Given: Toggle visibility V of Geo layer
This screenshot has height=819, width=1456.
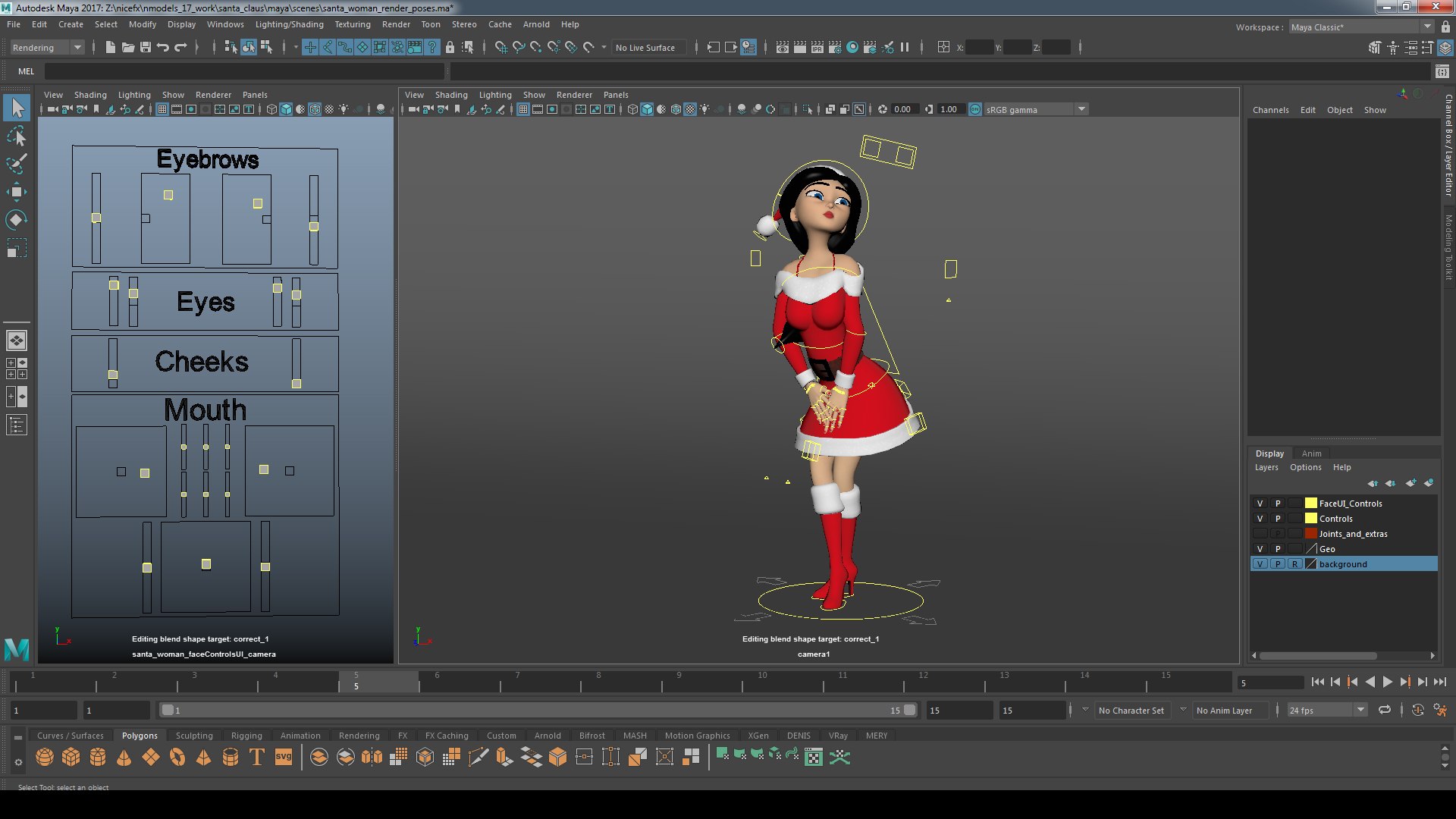Looking at the screenshot, I should point(1260,549).
